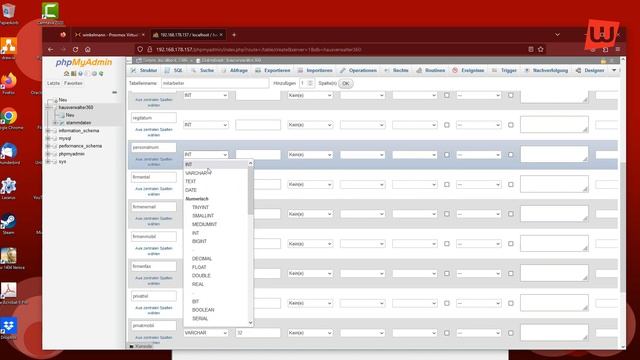This screenshot has height=360, width=640.
Task: Open the Trigger tab
Action: (504, 71)
